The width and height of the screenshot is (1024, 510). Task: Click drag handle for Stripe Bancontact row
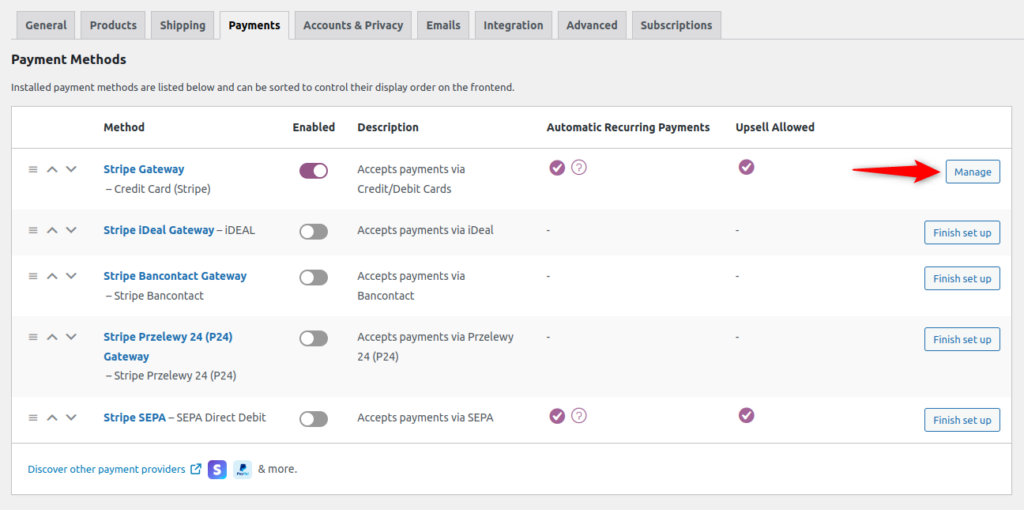click(33, 276)
